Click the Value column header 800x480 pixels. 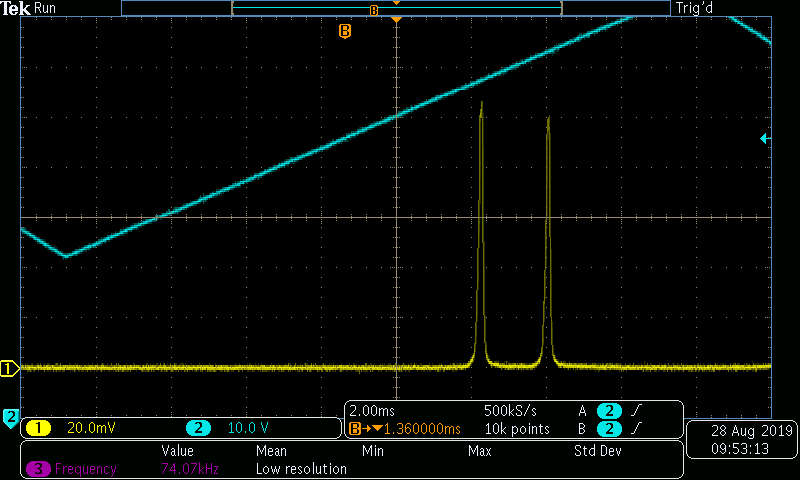tap(178, 451)
